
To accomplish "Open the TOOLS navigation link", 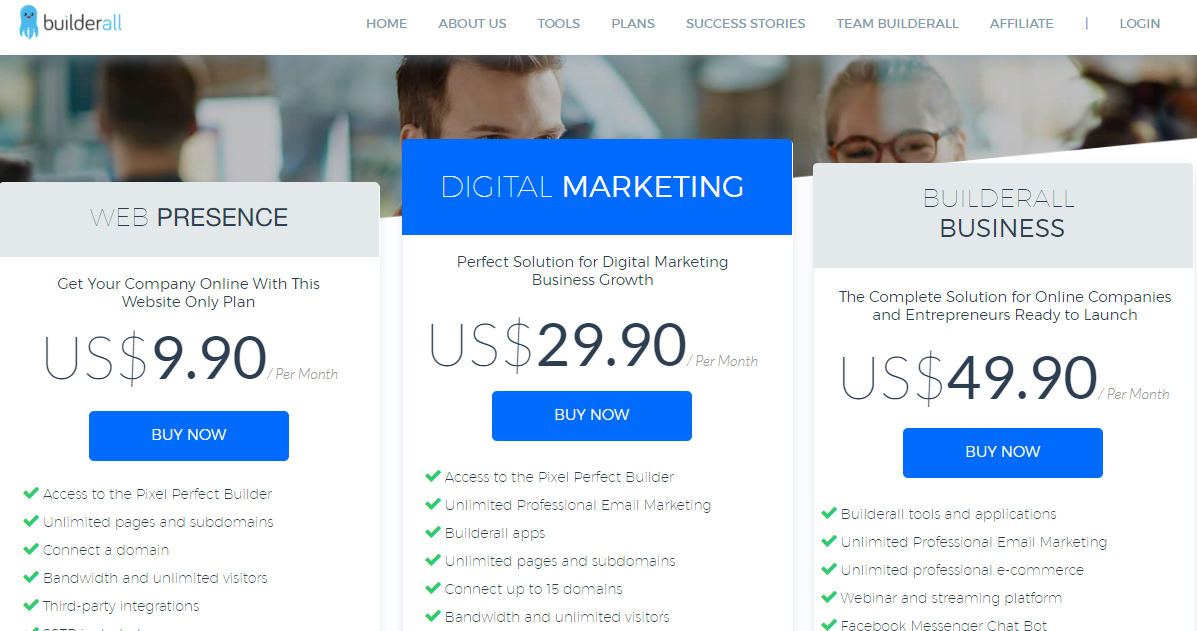I will point(558,24).
